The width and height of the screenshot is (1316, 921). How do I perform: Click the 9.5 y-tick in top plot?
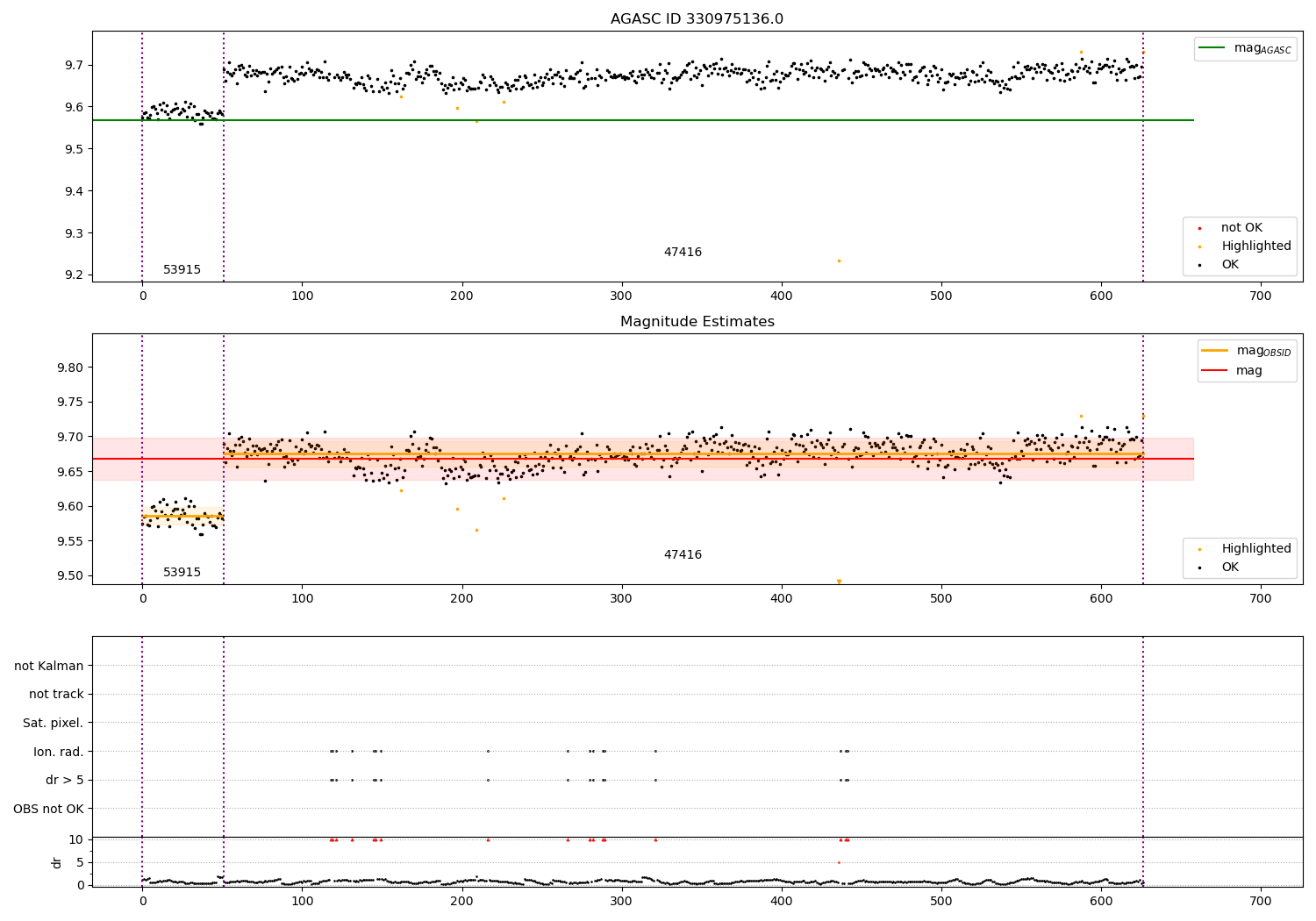[x=75, y=150]
